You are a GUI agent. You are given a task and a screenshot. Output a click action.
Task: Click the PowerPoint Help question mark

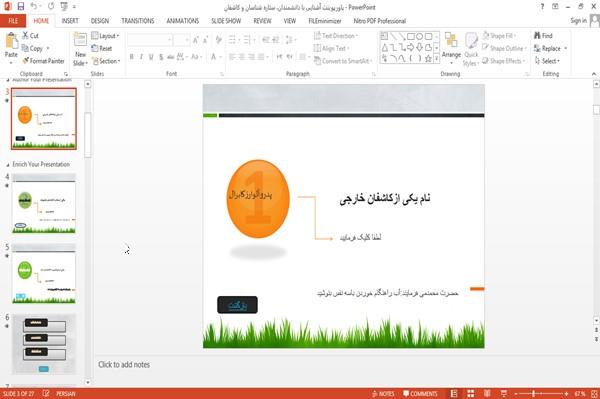[x=542, y=7]
